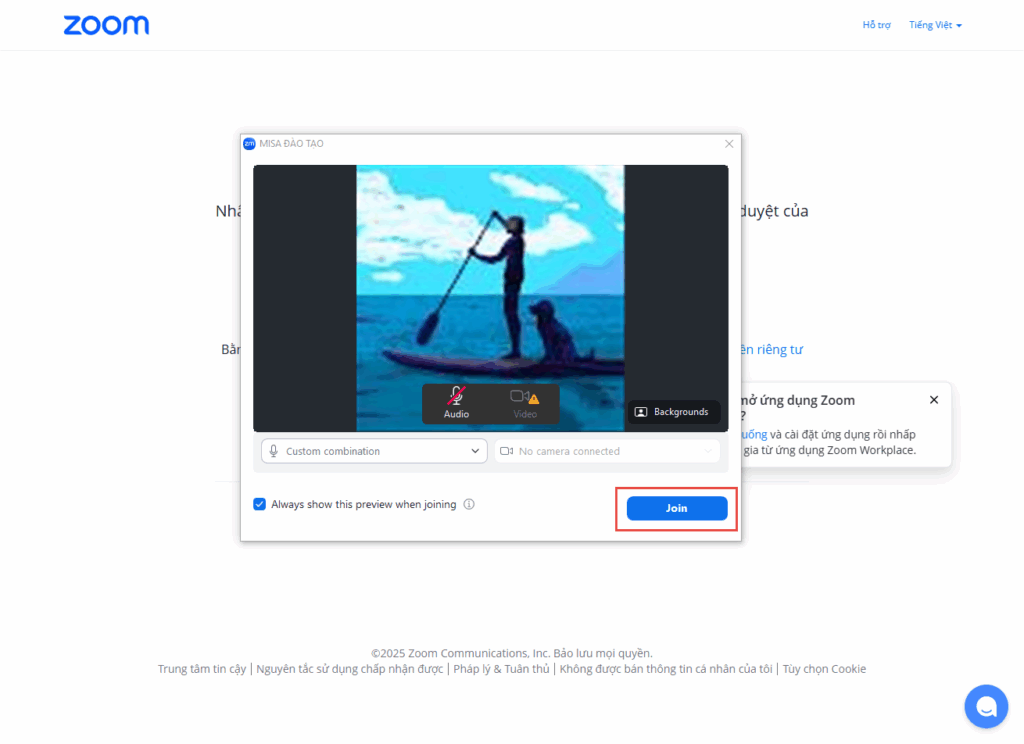The height and width of the screenshot is (744, 1024).
Task: Dismiss the Zoom app popup notification
Action: (934, 400)
